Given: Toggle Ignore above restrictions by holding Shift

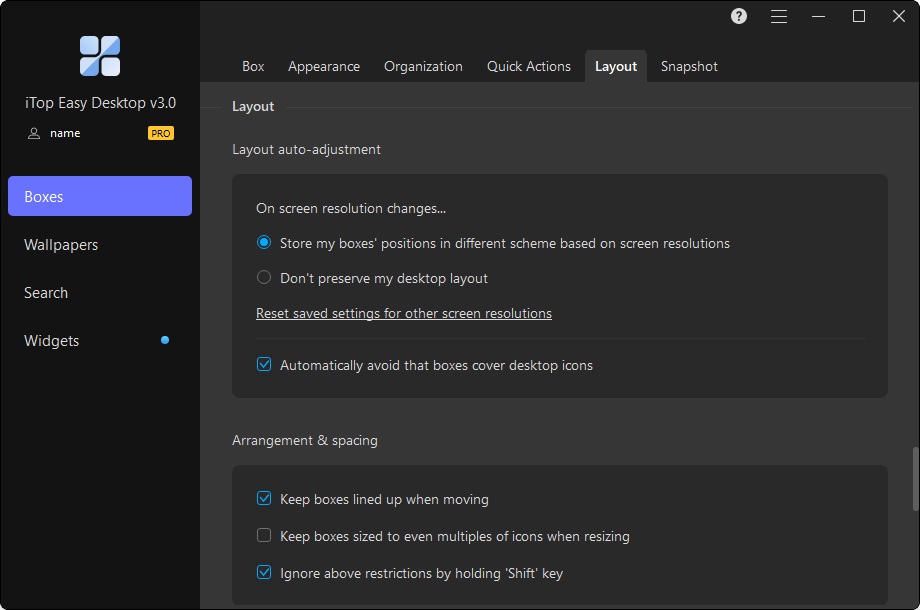Looking at the screenshot, I should click(264, 573).
